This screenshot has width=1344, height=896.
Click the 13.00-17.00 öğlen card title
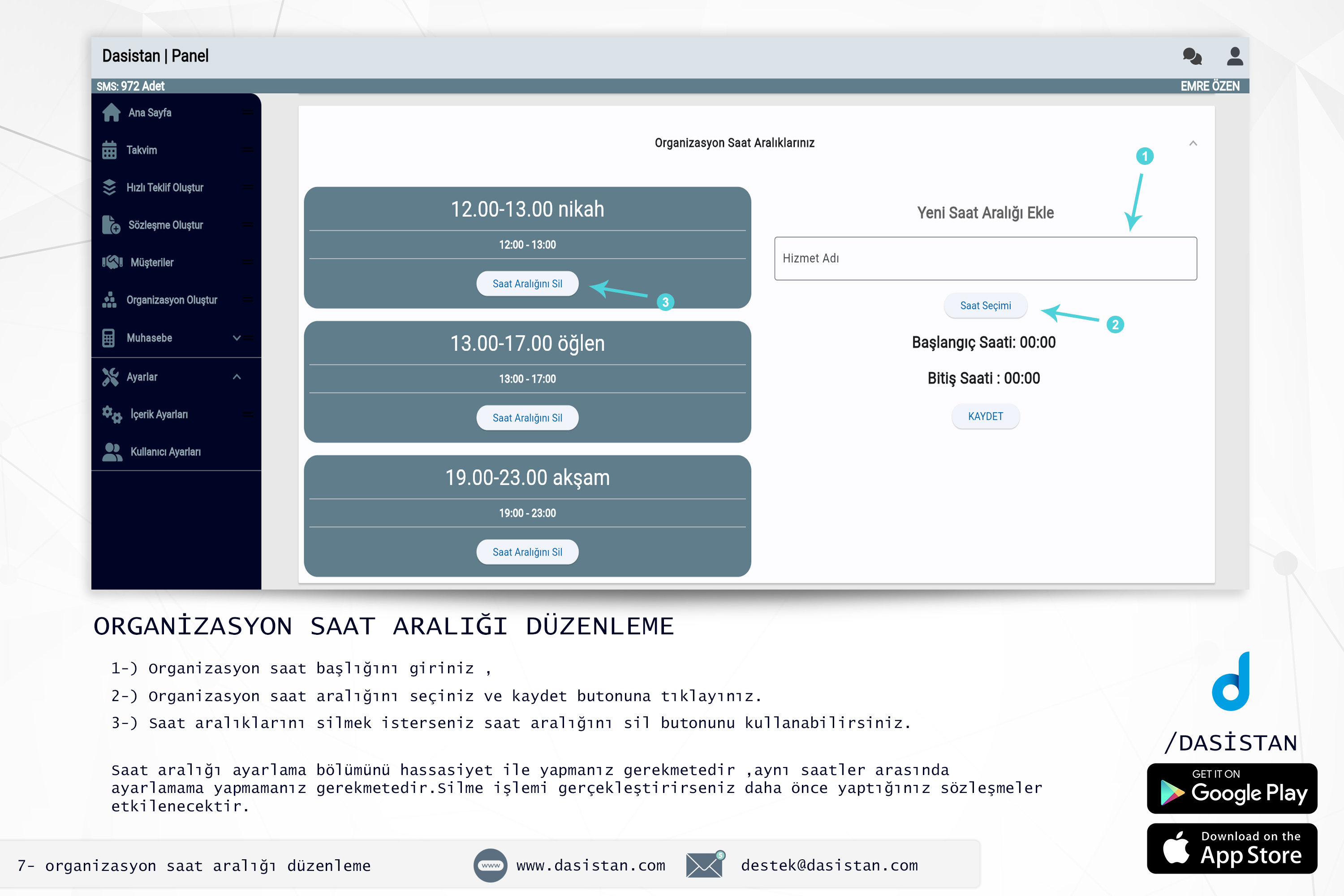527,344
